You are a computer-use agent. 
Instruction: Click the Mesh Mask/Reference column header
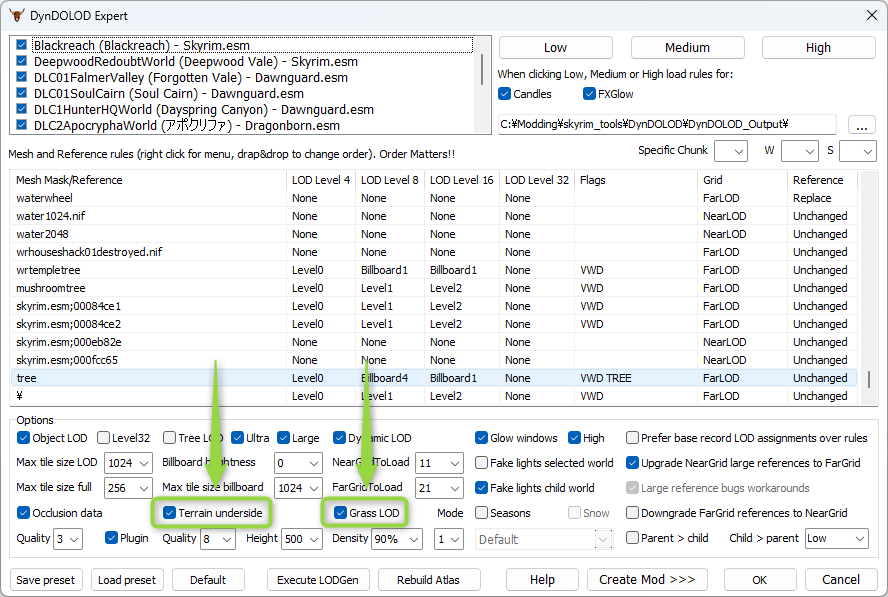tap(148, 180)
